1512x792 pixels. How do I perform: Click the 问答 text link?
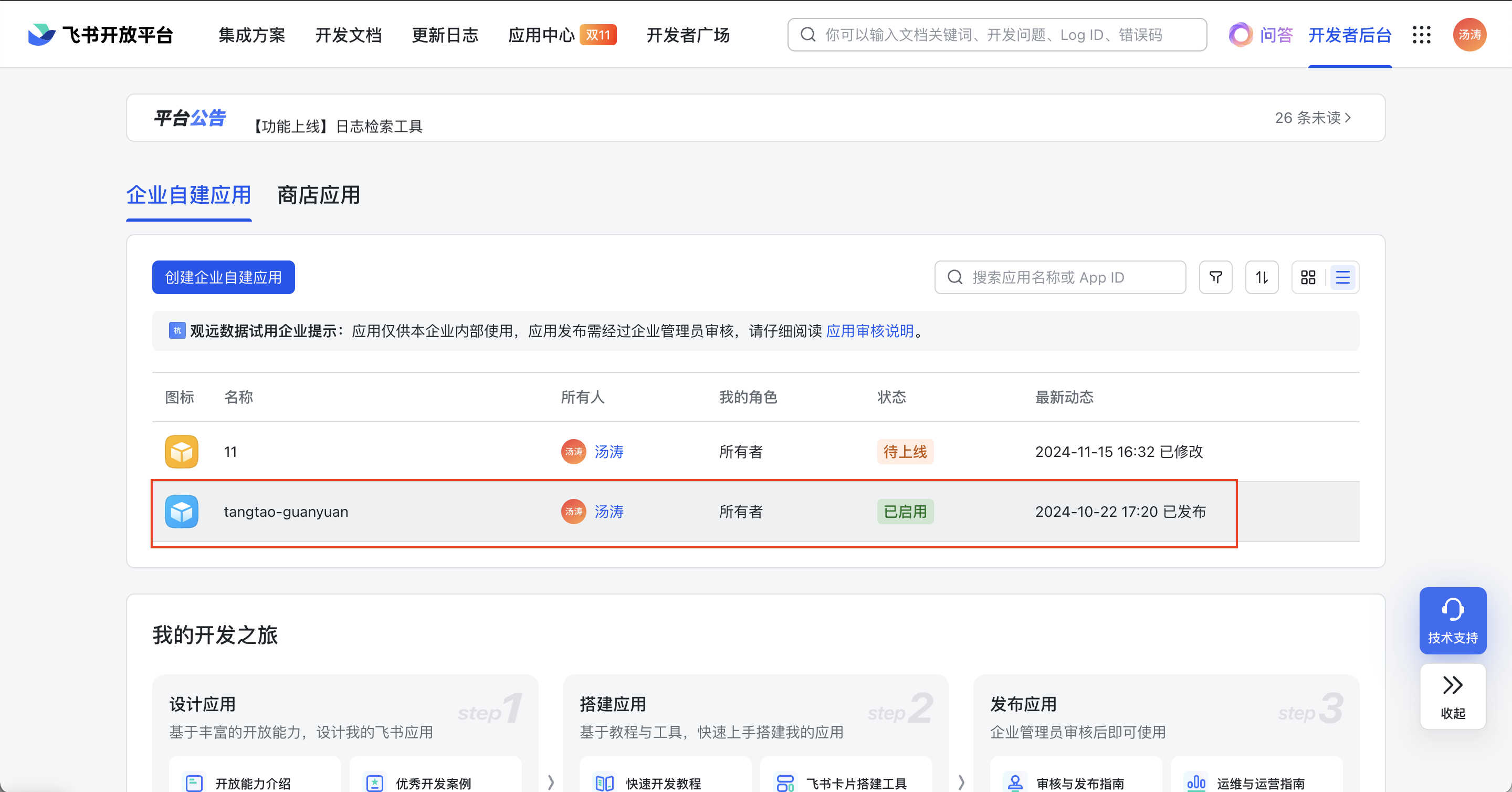click(x=1276, y=35)
